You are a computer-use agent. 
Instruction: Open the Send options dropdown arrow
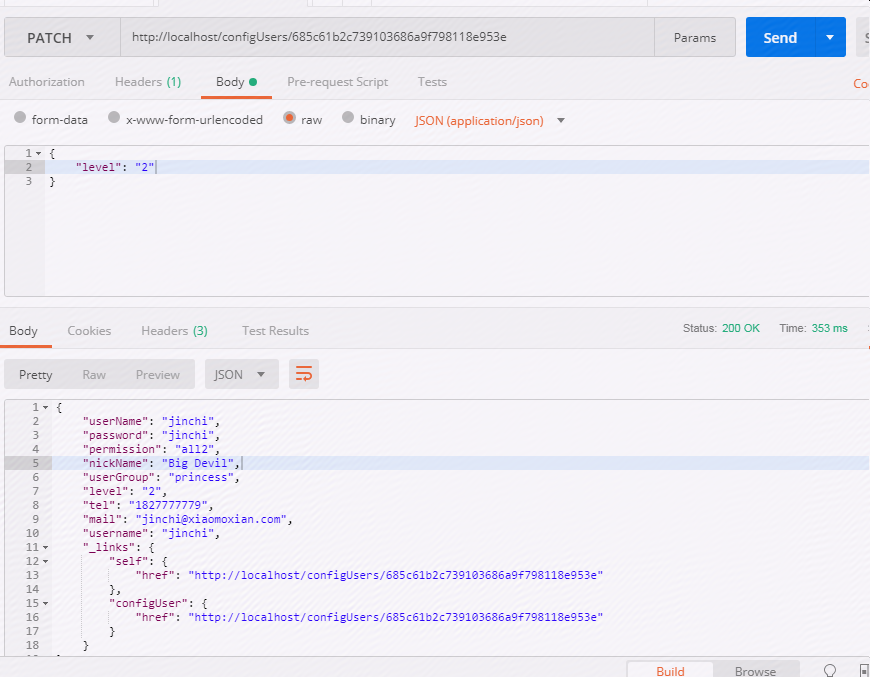coord(830,37)
